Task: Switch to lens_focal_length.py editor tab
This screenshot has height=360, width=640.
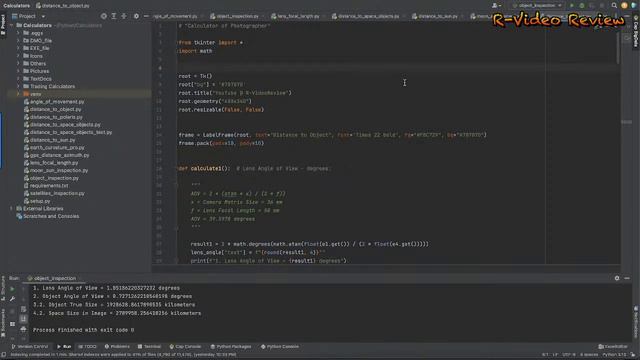Action: click(295, 16)
